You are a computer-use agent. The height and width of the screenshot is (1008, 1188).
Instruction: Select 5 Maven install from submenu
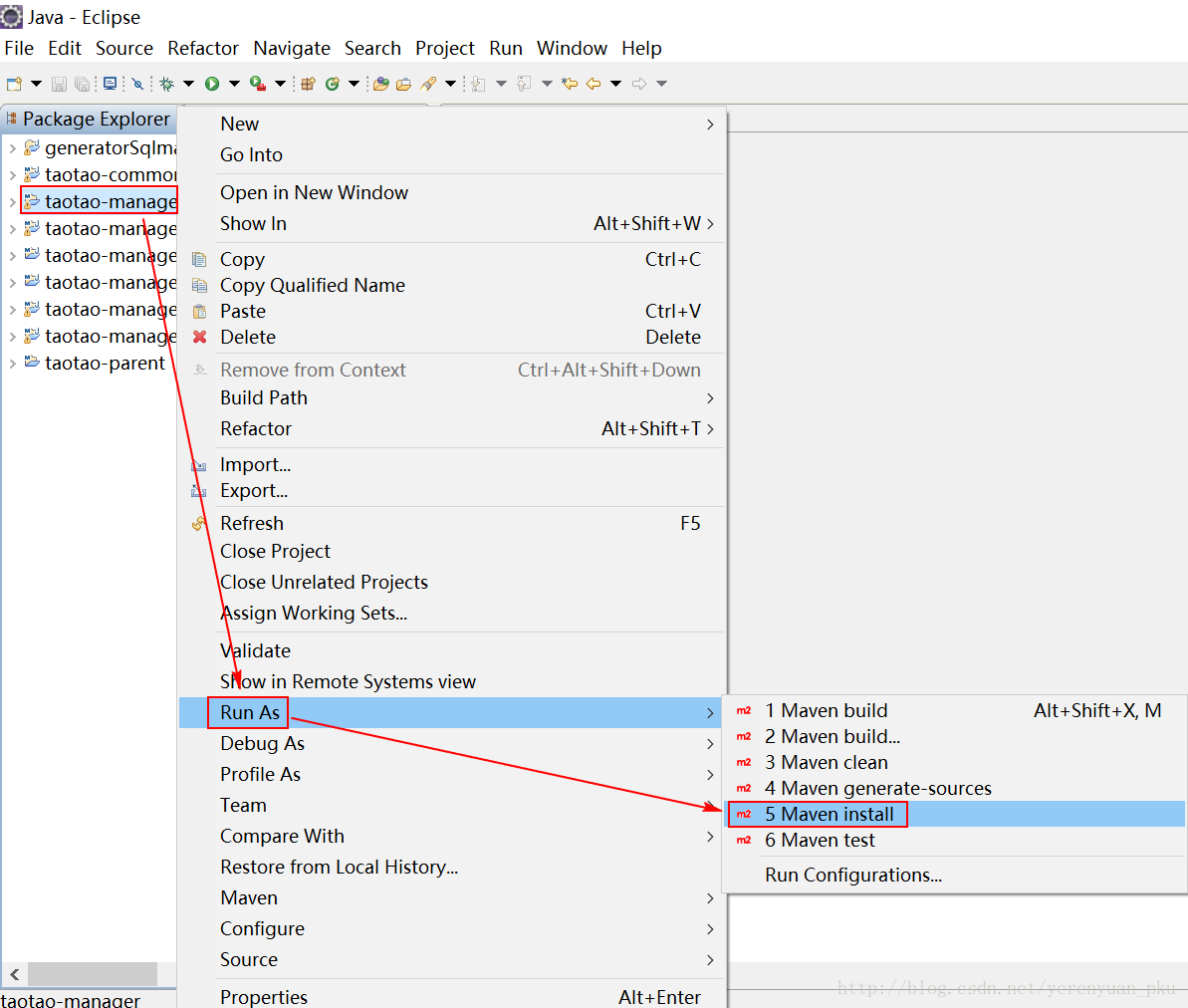coord(955,814)
